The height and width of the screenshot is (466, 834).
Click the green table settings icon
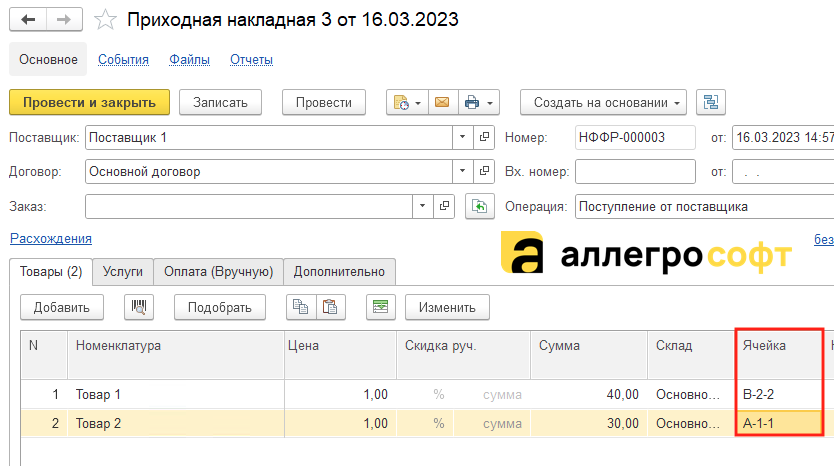[x=380, y=307]
